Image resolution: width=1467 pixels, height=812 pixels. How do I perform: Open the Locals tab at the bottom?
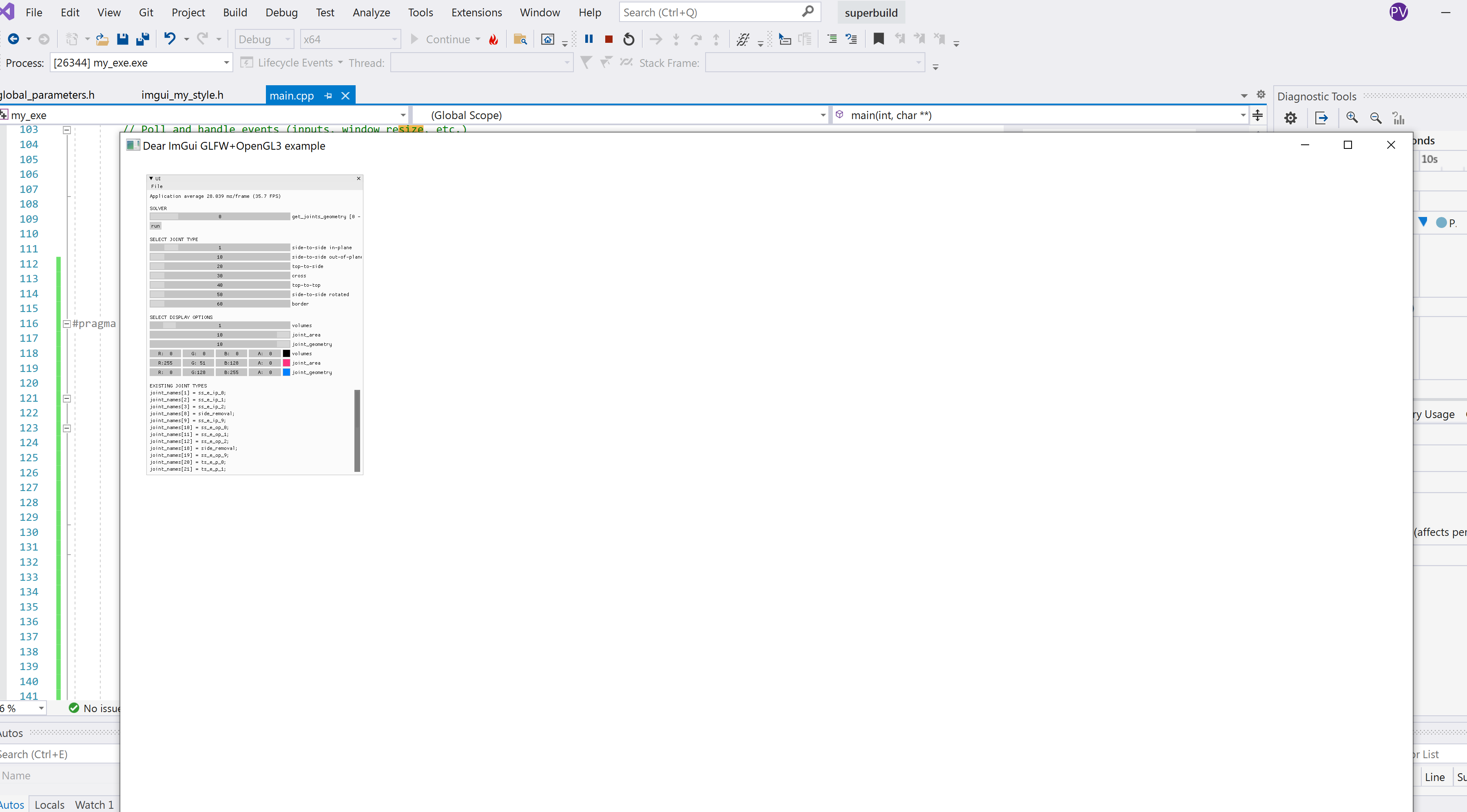(x=49, y=804)
